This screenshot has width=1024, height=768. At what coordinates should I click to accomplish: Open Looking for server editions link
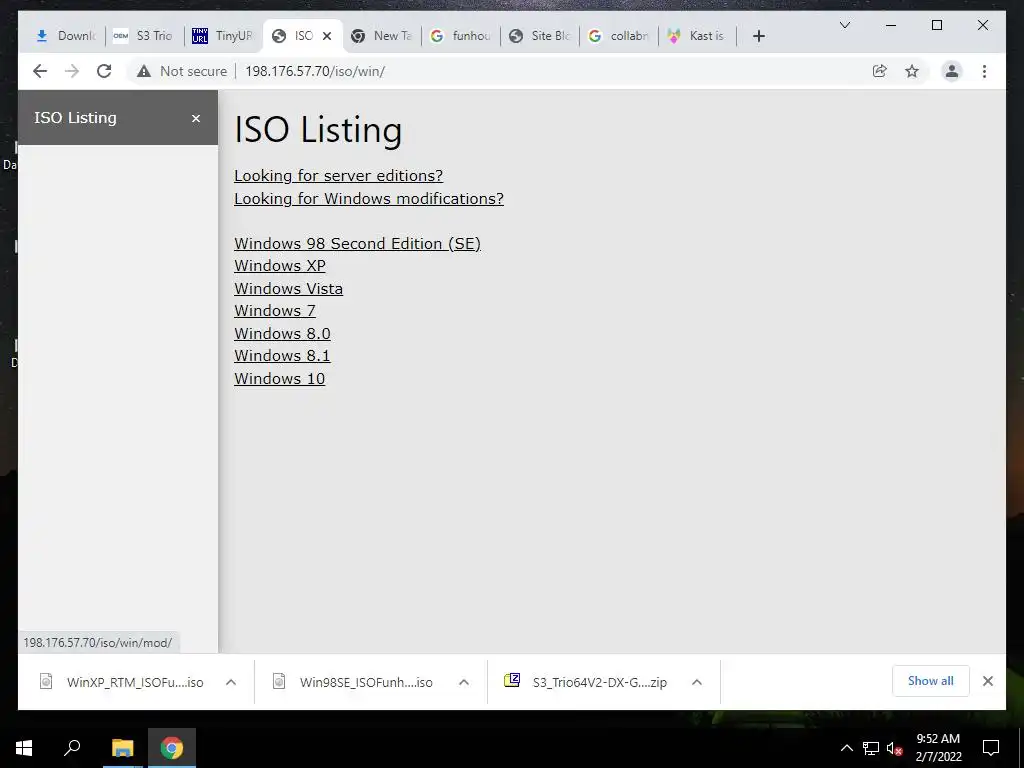pyautogui.click(x=338, y=176)
